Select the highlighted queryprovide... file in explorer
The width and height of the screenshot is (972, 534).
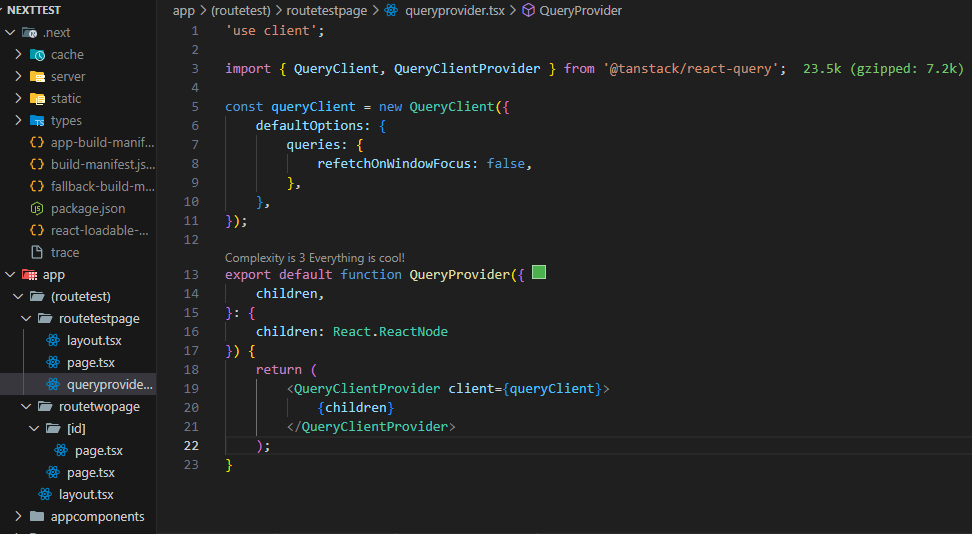(x=77, y=385)
